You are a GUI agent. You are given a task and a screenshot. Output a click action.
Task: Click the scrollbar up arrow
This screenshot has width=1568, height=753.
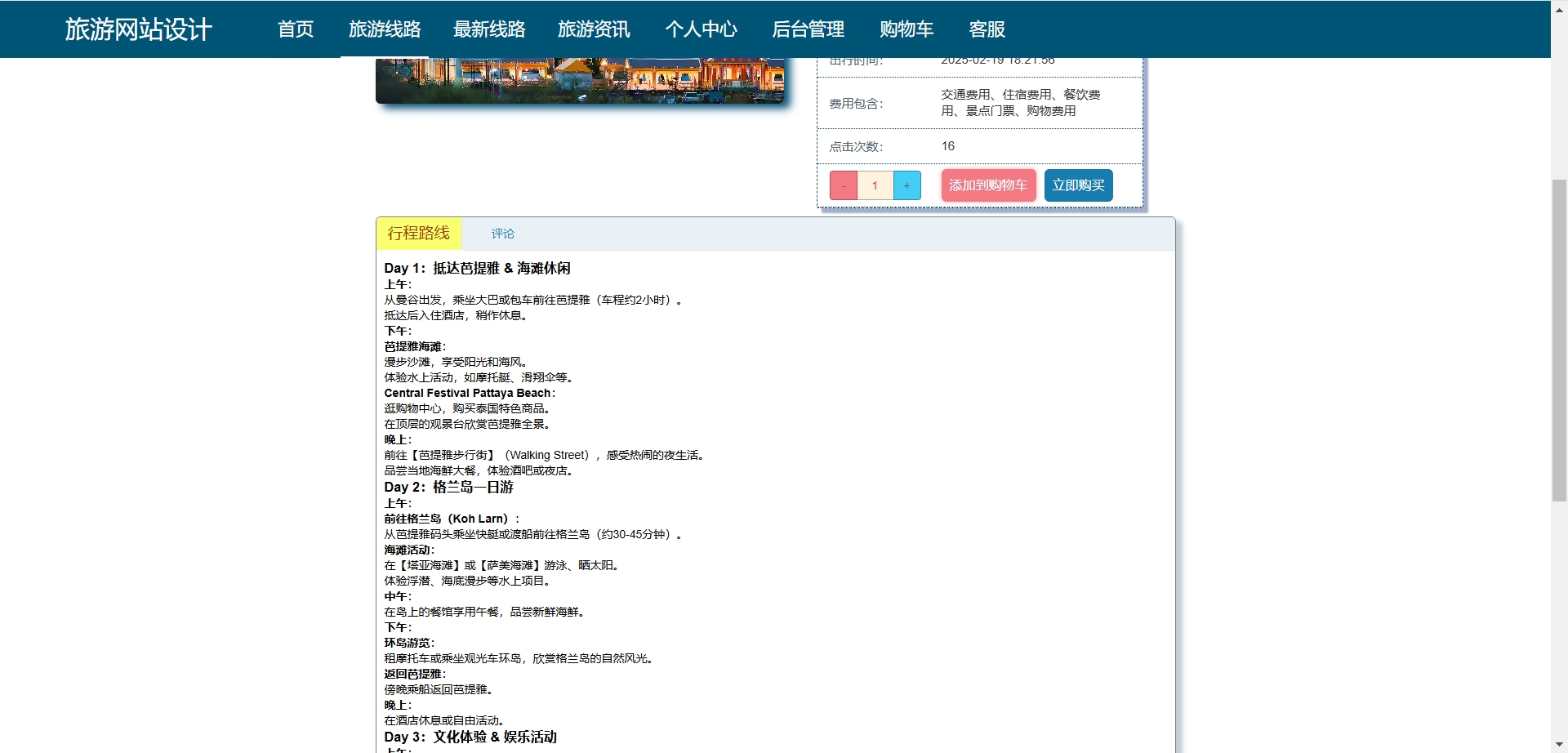tap(1558, 8)
